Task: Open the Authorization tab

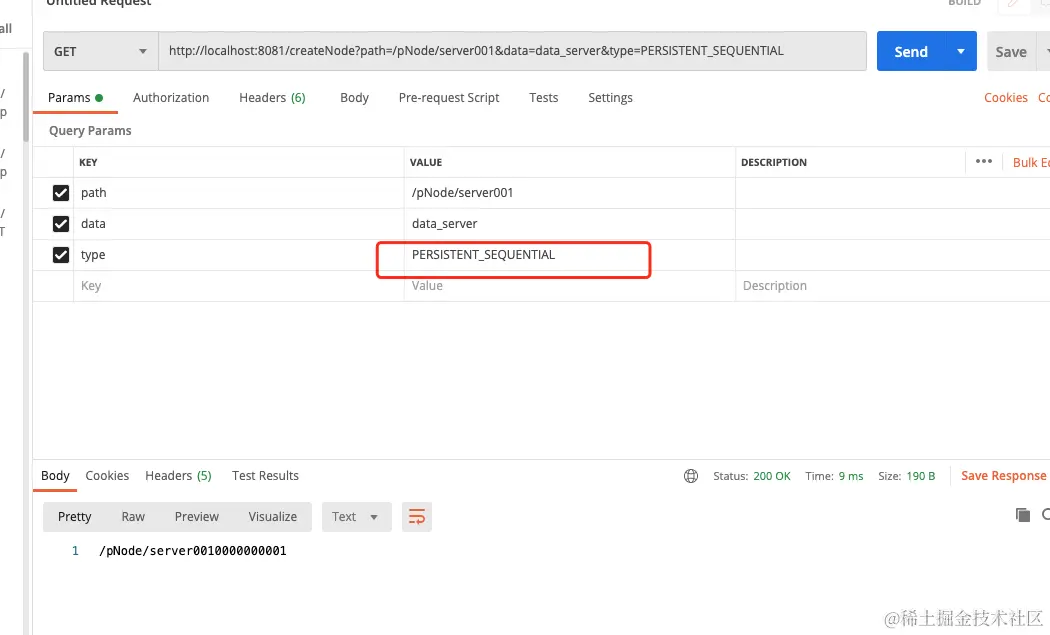Action: (171, 98)
